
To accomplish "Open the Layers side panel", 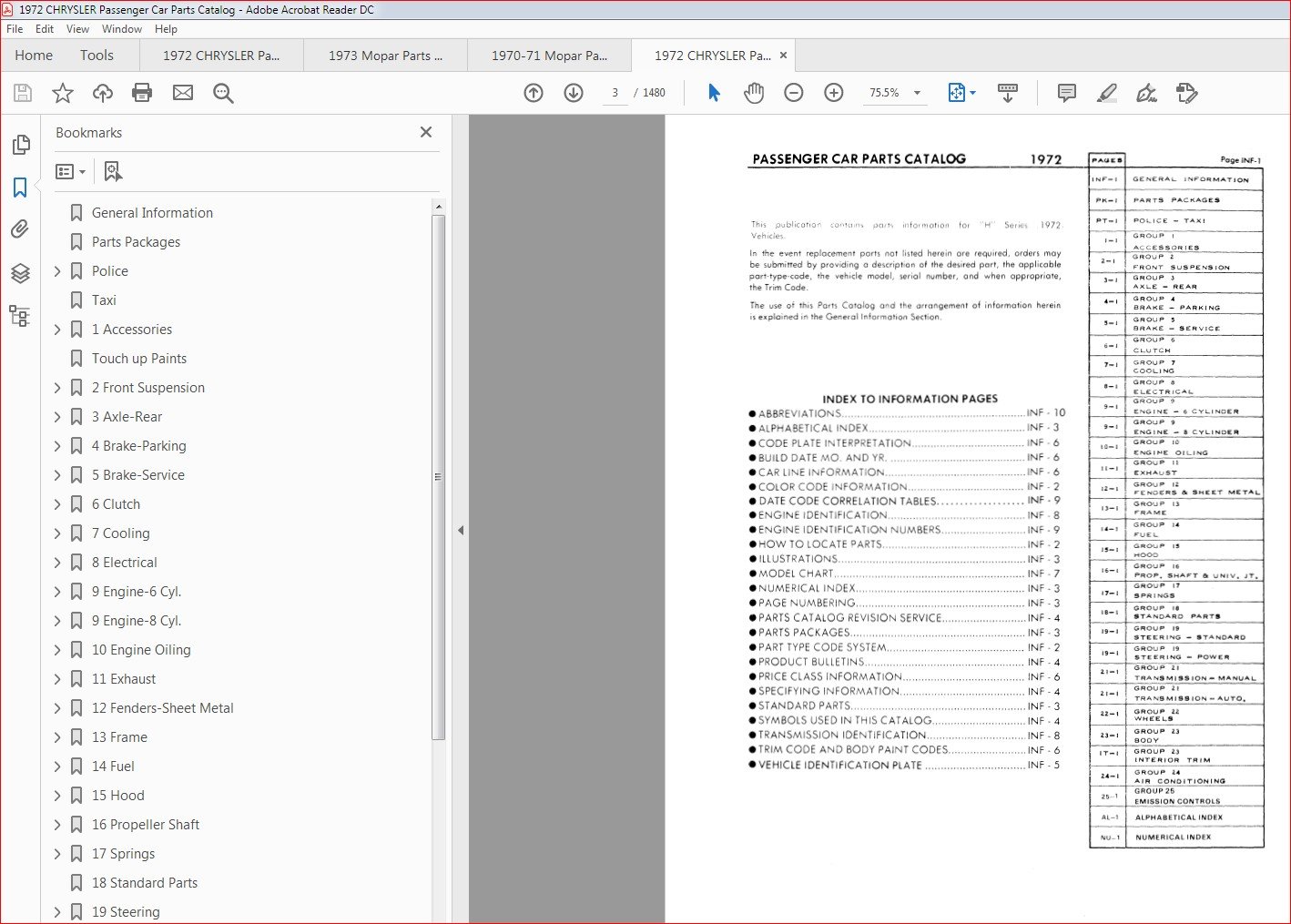I will (x=20, y=273).
